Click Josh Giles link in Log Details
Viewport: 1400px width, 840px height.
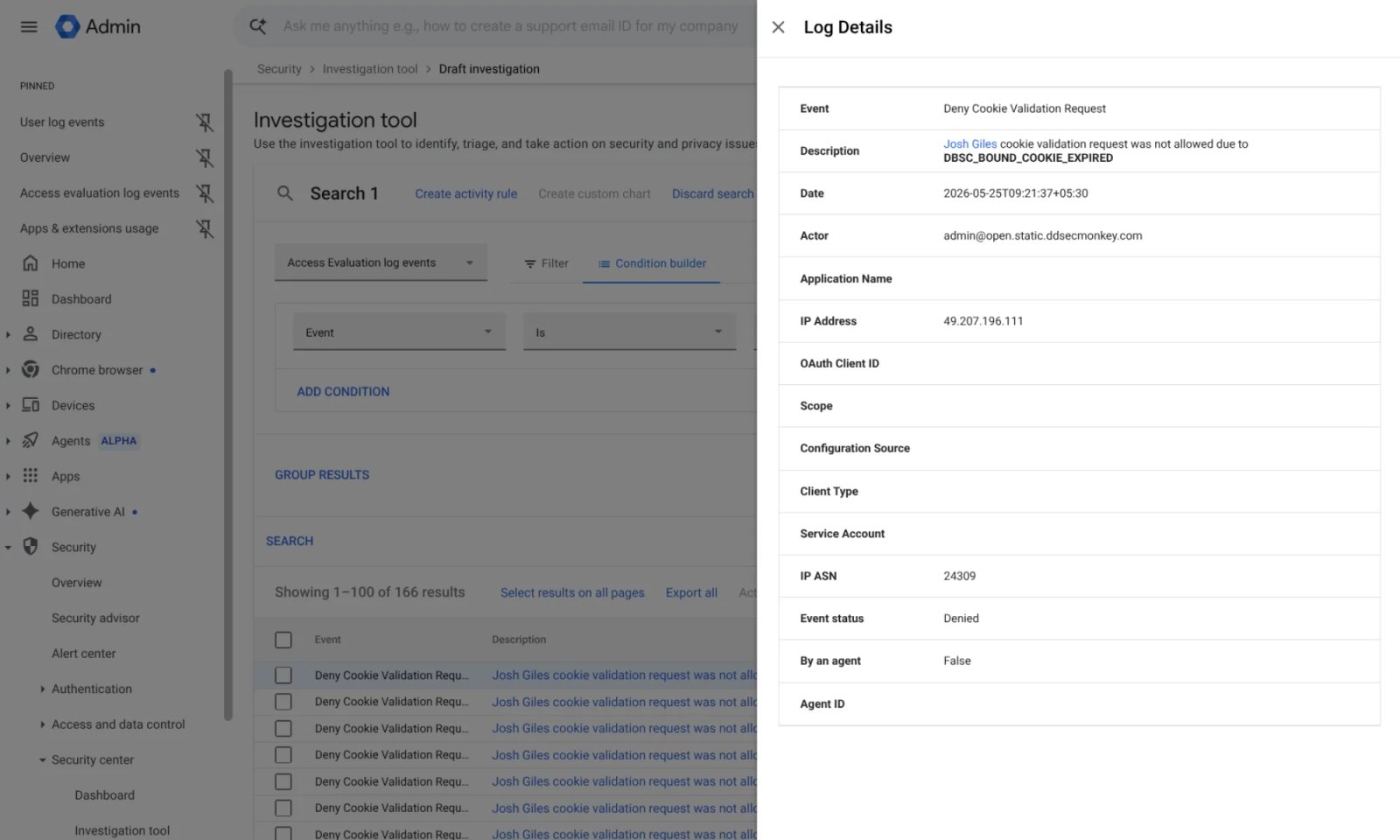tap(969, 143)
